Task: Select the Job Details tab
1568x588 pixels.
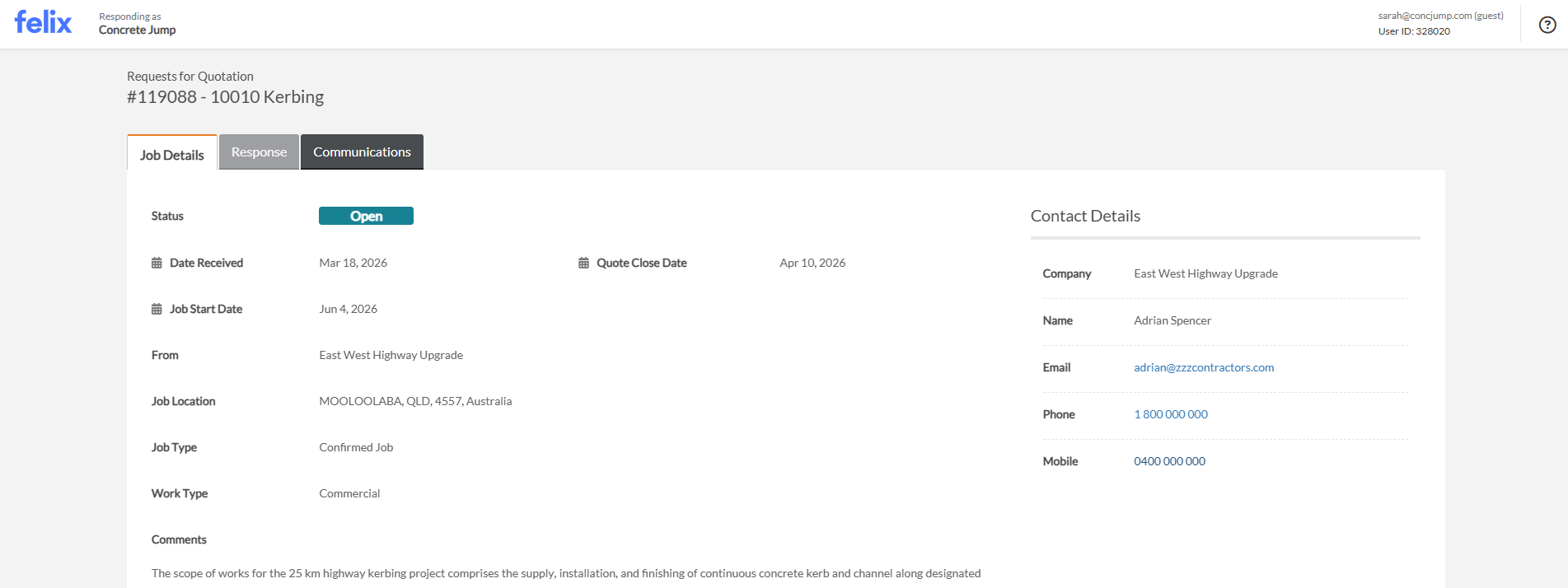Action: tap(171, 155)
